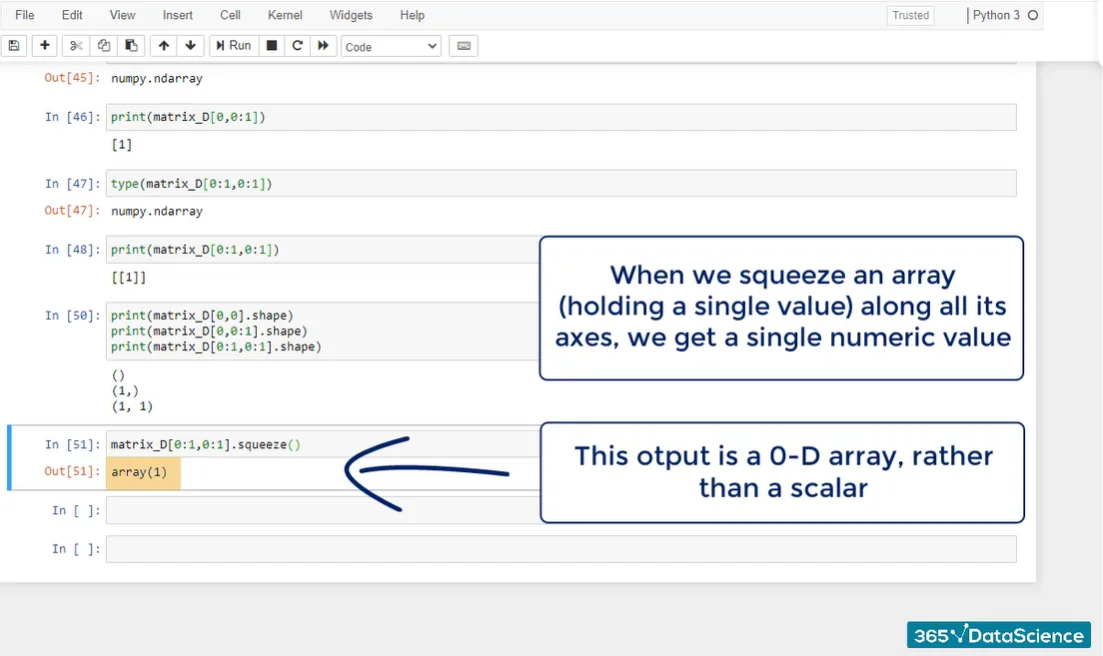Restart kernel and rerun all with fast-forward icon

(x=323, y=46)
